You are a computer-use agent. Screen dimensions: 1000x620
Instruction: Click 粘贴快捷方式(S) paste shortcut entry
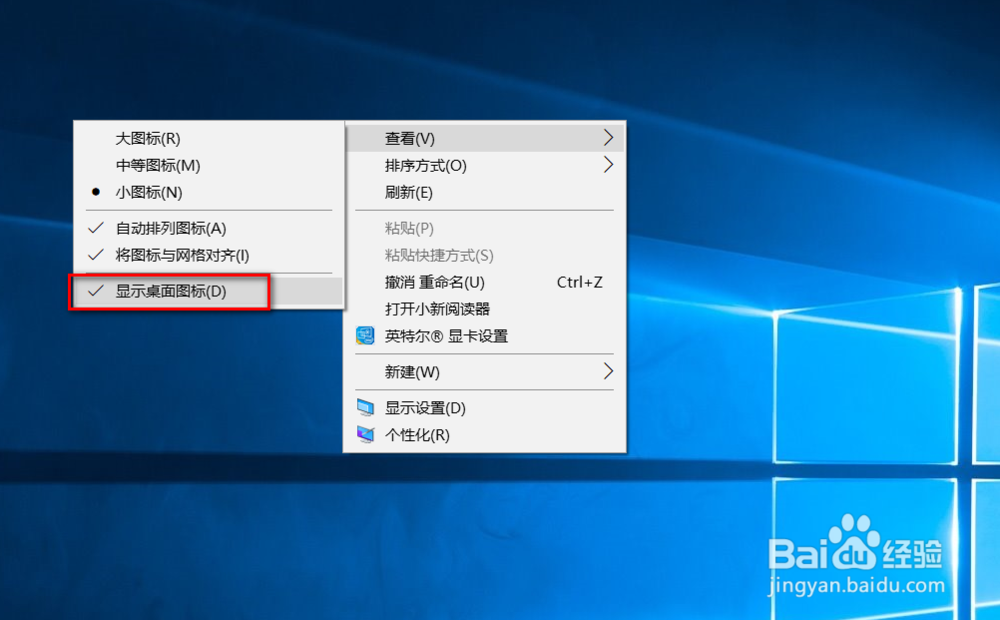coord(484,255)
